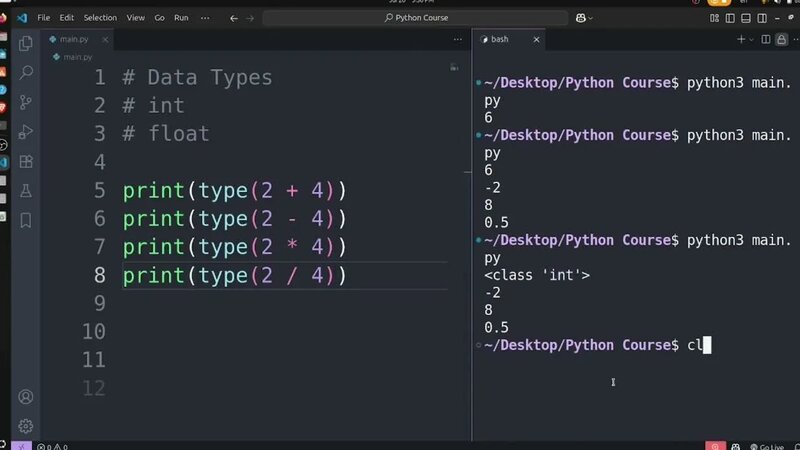Image resolution: width=800 pixels, height=450 pixels.
Task: Click the Python Course command center search
Action: [415, 18]
